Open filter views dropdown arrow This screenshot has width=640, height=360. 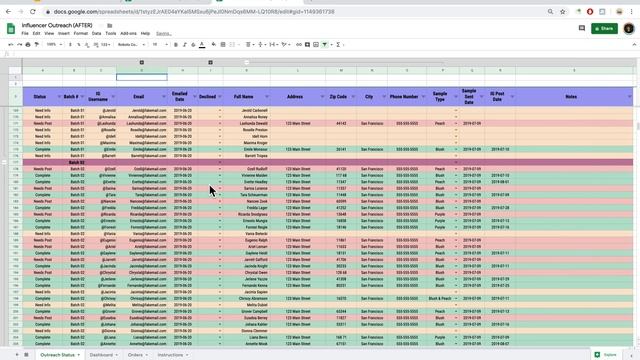(331, 44)
